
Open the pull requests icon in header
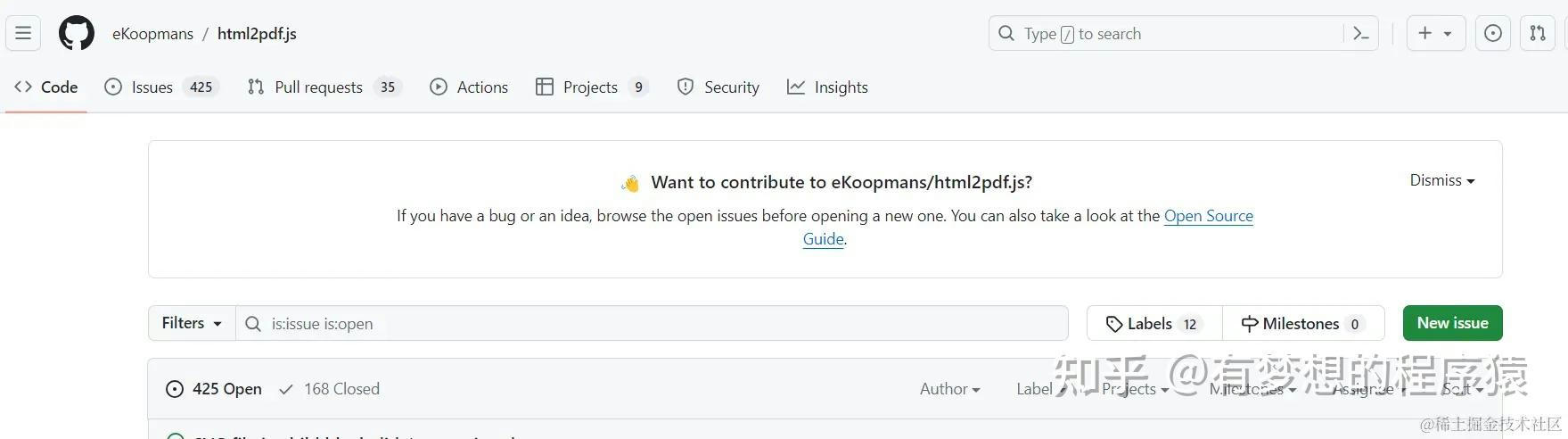pyautogui.click(x=1538, y=34)
